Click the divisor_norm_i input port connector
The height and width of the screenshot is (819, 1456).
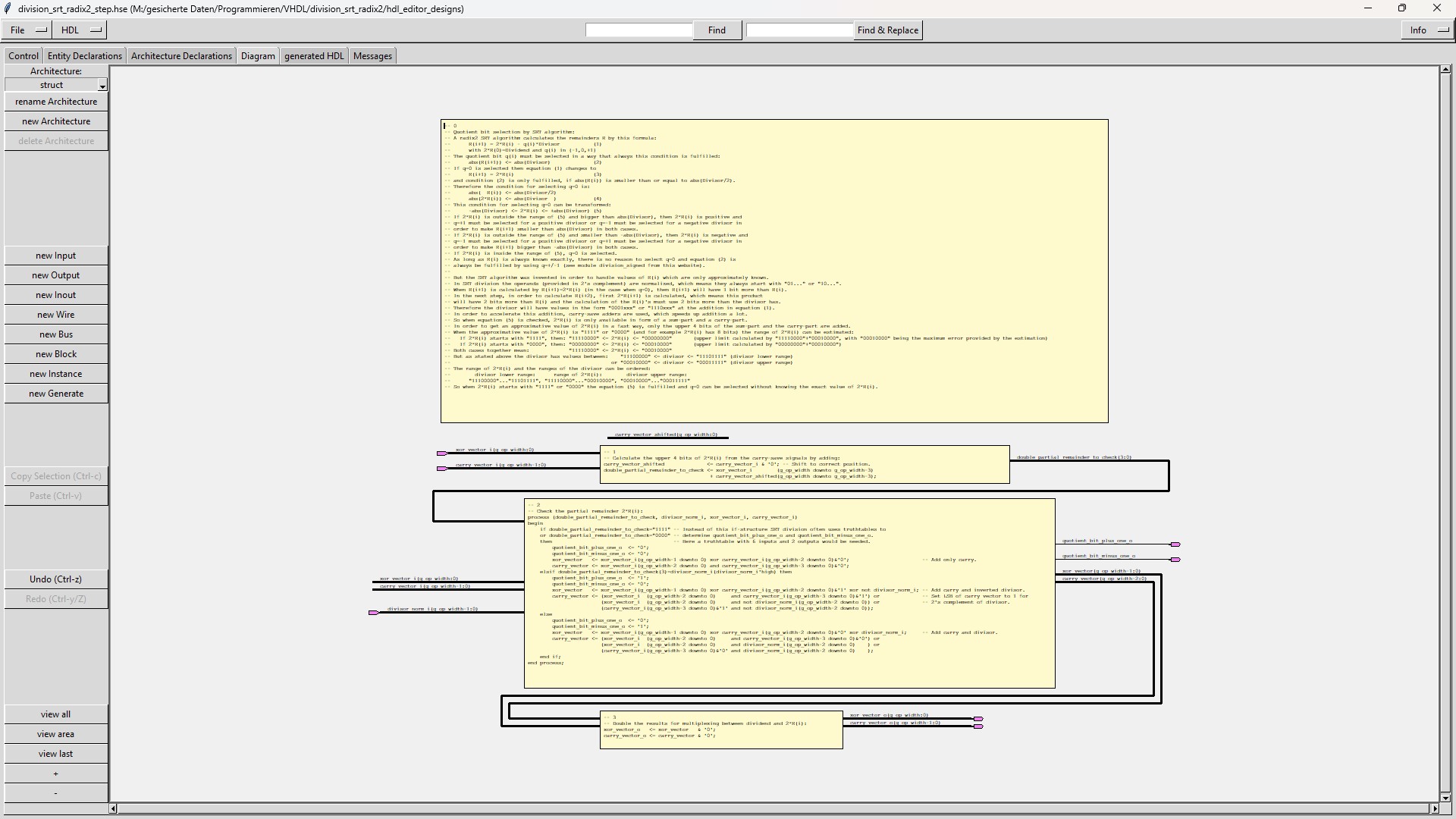pos(373,613)
